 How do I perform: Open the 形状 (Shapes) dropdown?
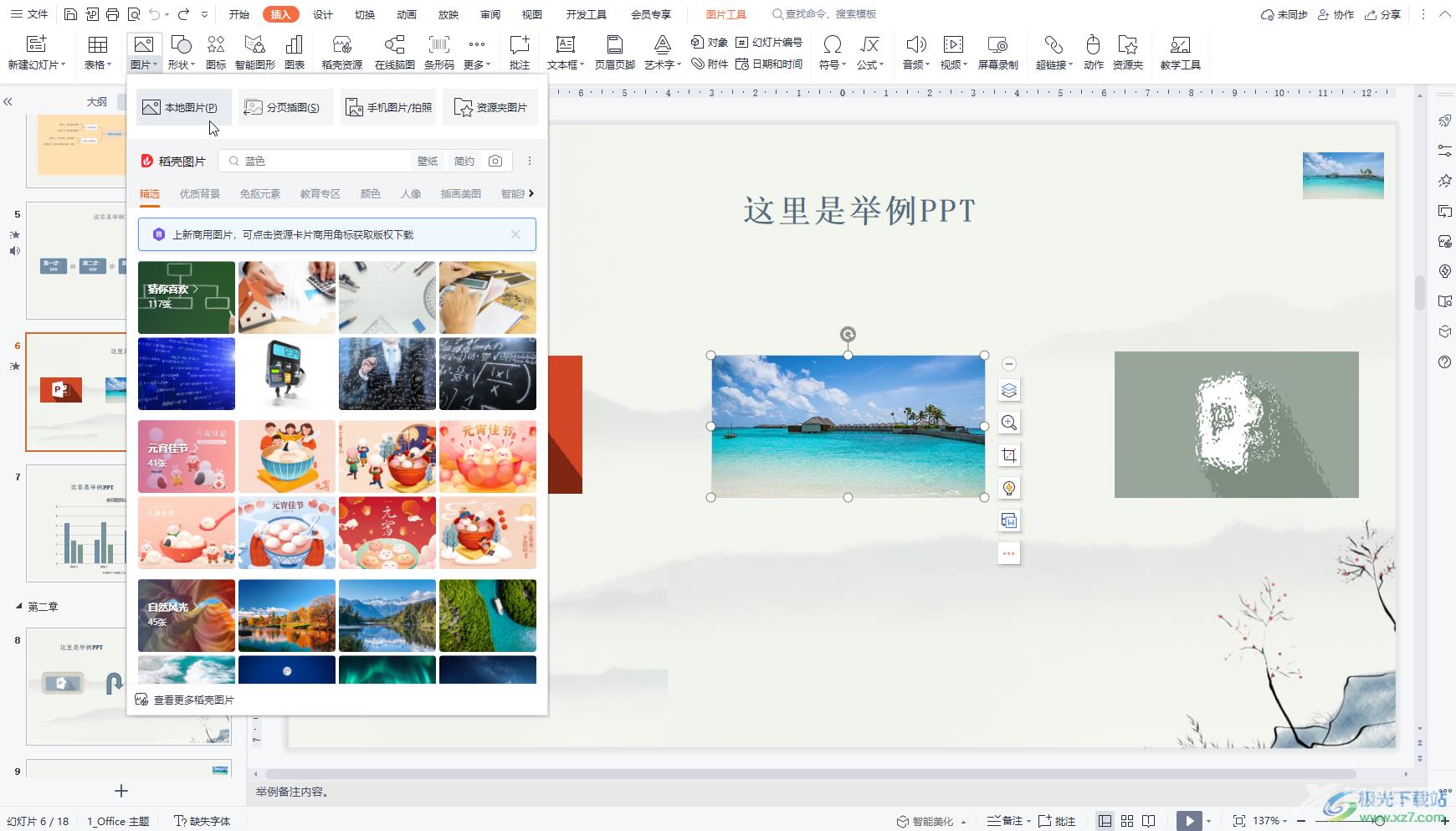181,64
